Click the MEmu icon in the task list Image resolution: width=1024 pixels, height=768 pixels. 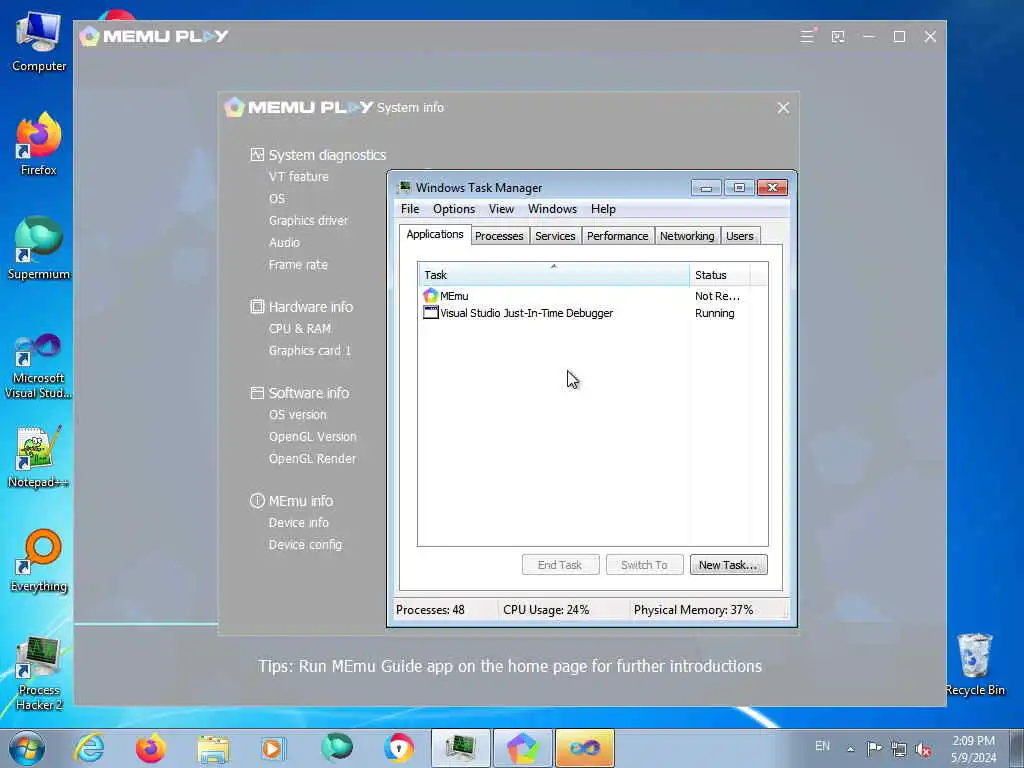coord(430,296)
